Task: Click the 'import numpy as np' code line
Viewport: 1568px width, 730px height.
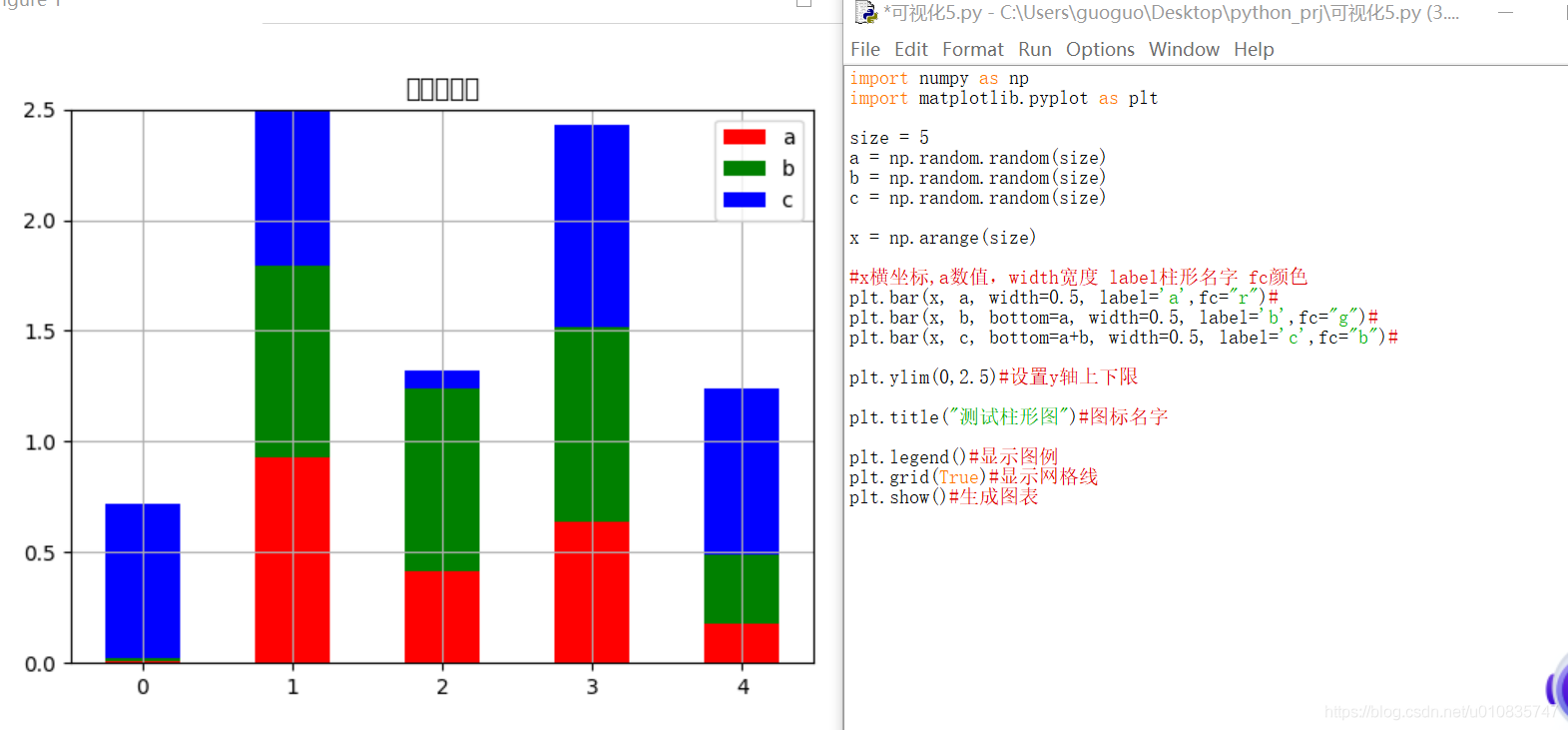Action: tap(939, 78)
